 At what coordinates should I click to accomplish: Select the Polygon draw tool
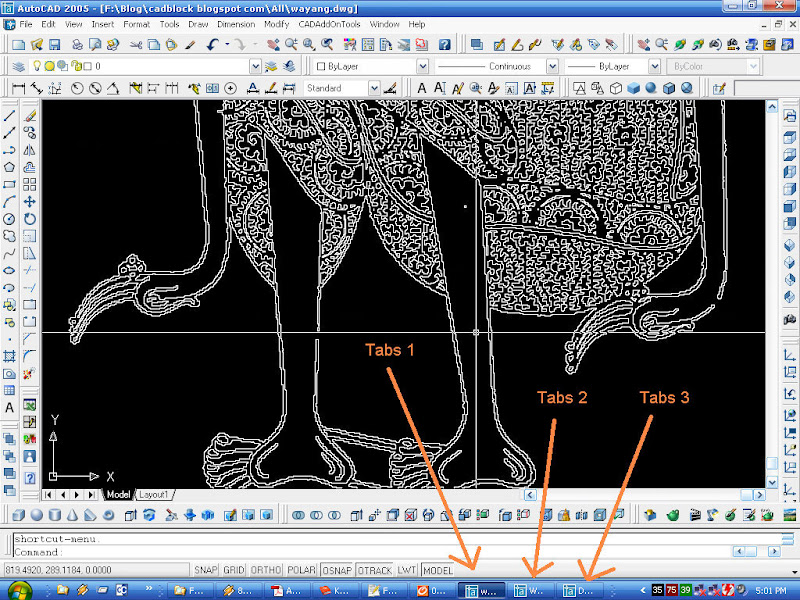pyautogui.click(x=9, y=167)
